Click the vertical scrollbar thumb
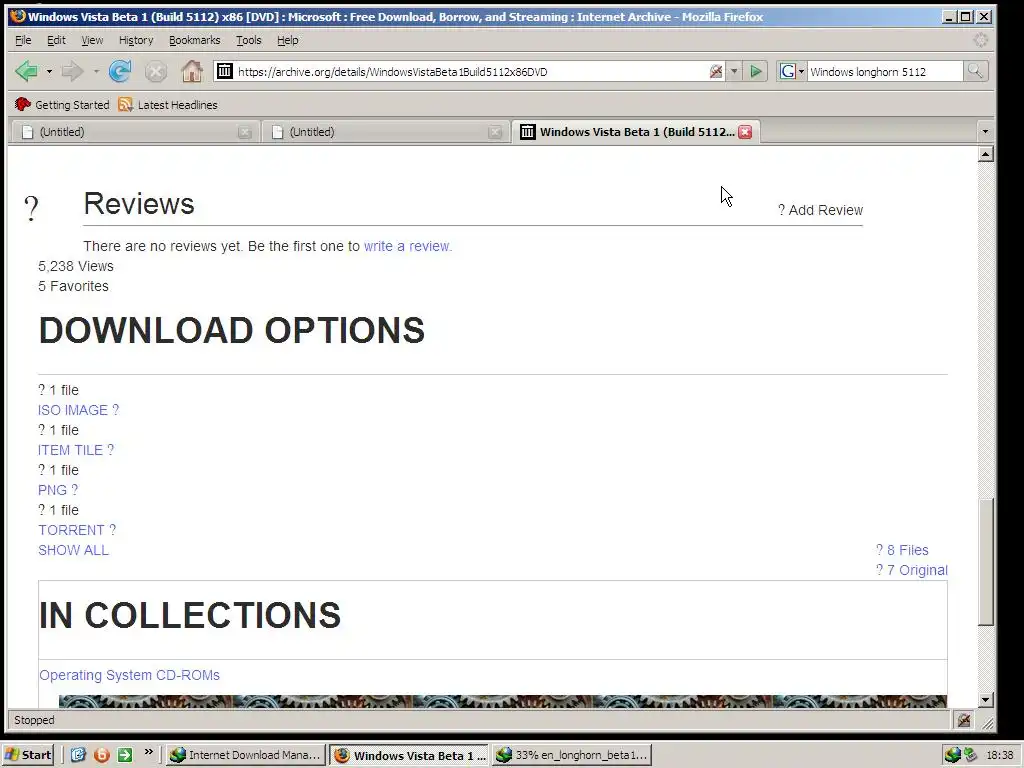The height and width of the screenshot is (768, 1024). click(986, 562)
